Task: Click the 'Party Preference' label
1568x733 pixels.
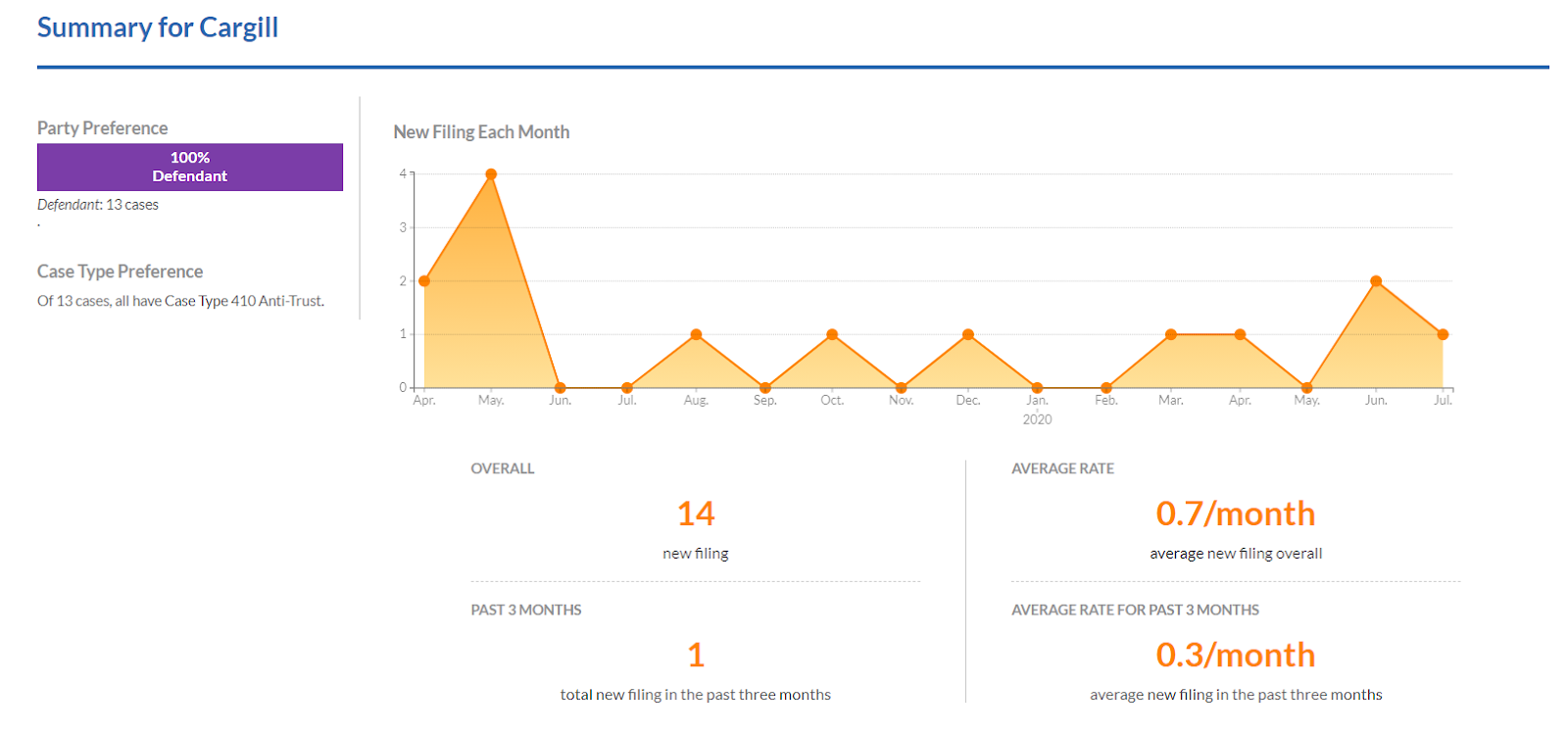Action: point(103,128)
